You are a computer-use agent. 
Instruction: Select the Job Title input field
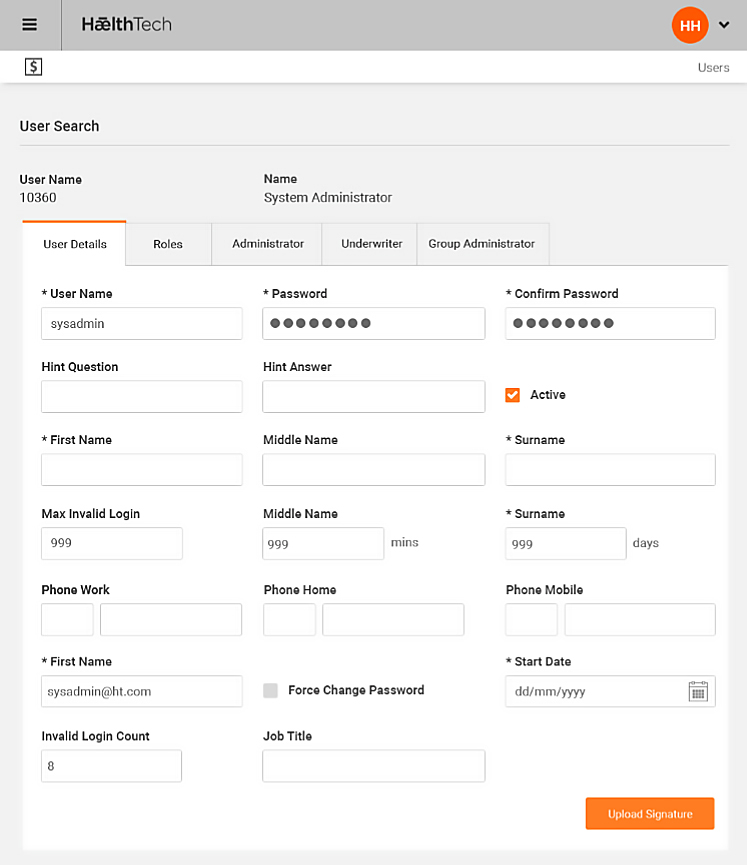[x=374, y=766]
